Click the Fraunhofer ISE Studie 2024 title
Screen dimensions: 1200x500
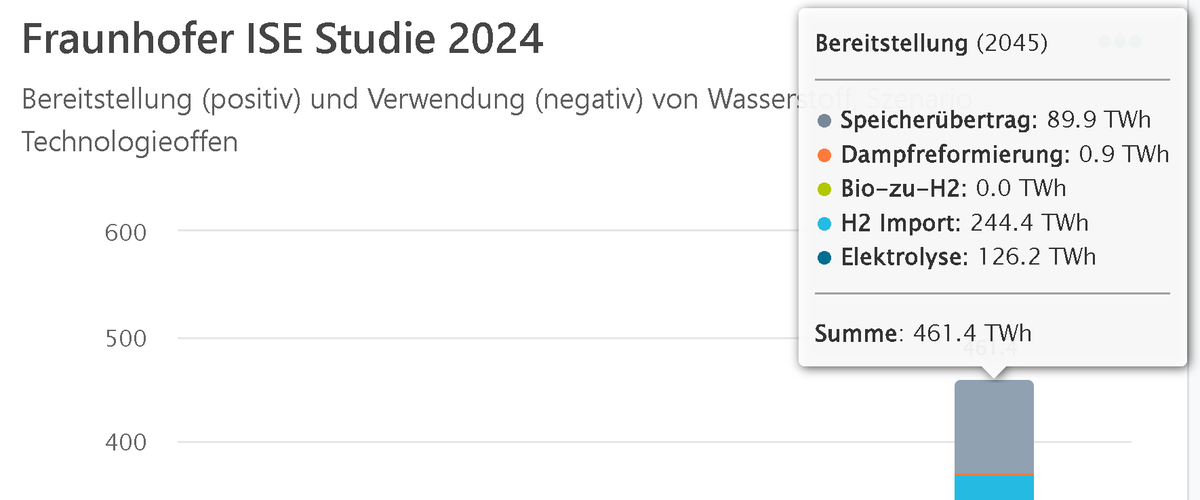[x=282, y=41]
